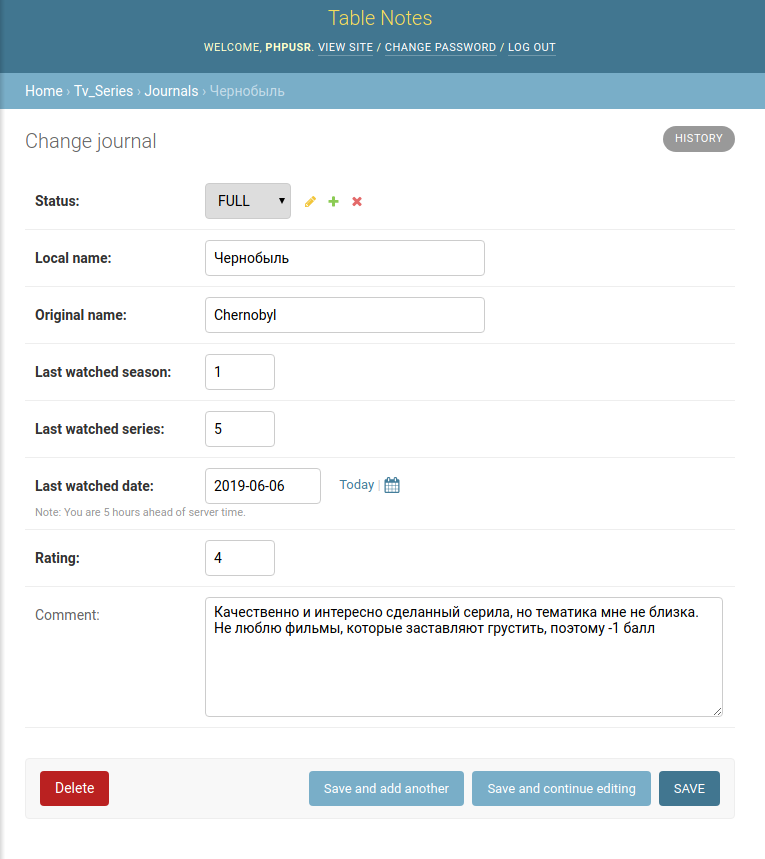765x859 pixels.
Task: Click the PHPUSR username text
Action: (x=288, y=47)
